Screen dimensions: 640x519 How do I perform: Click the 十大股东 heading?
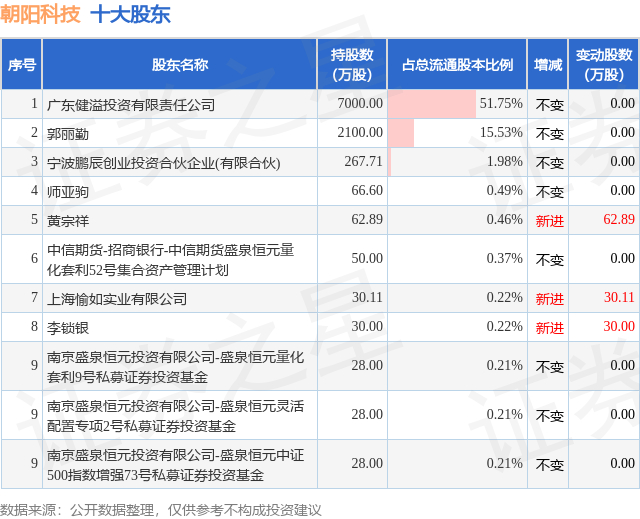[x=130, y=15]
